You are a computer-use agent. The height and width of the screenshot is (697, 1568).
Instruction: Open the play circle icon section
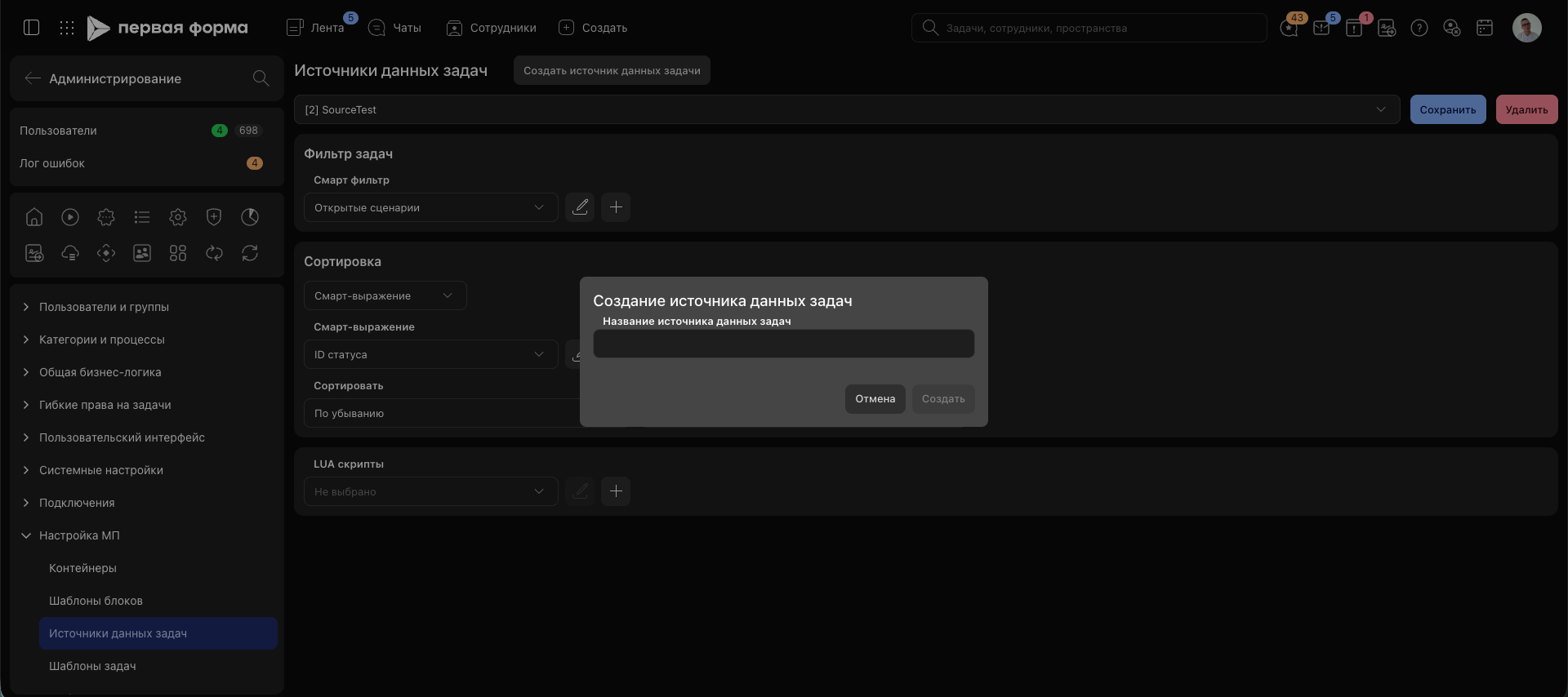coord(70,217)
